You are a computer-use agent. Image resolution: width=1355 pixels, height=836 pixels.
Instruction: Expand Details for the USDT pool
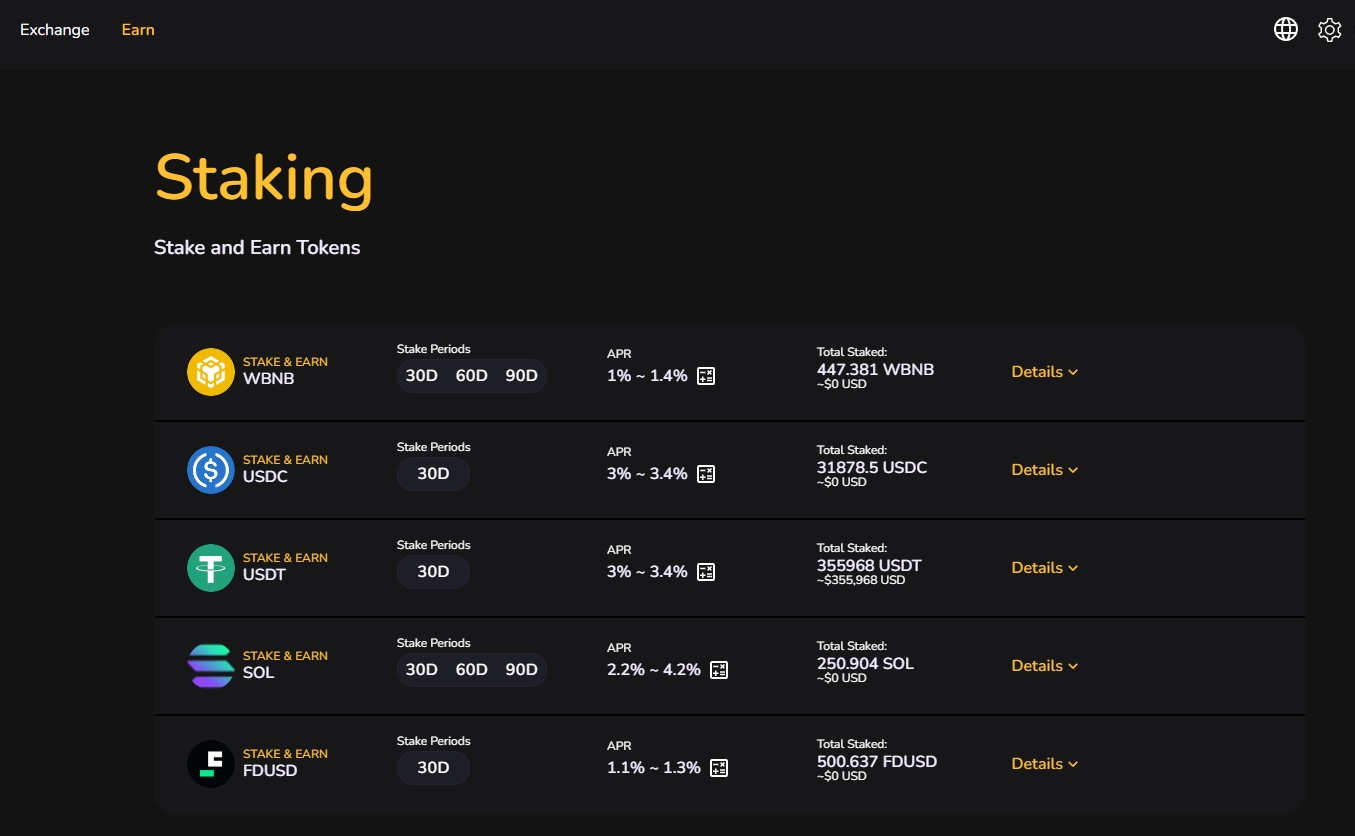pyautogui.click(x=1044, y=568)
